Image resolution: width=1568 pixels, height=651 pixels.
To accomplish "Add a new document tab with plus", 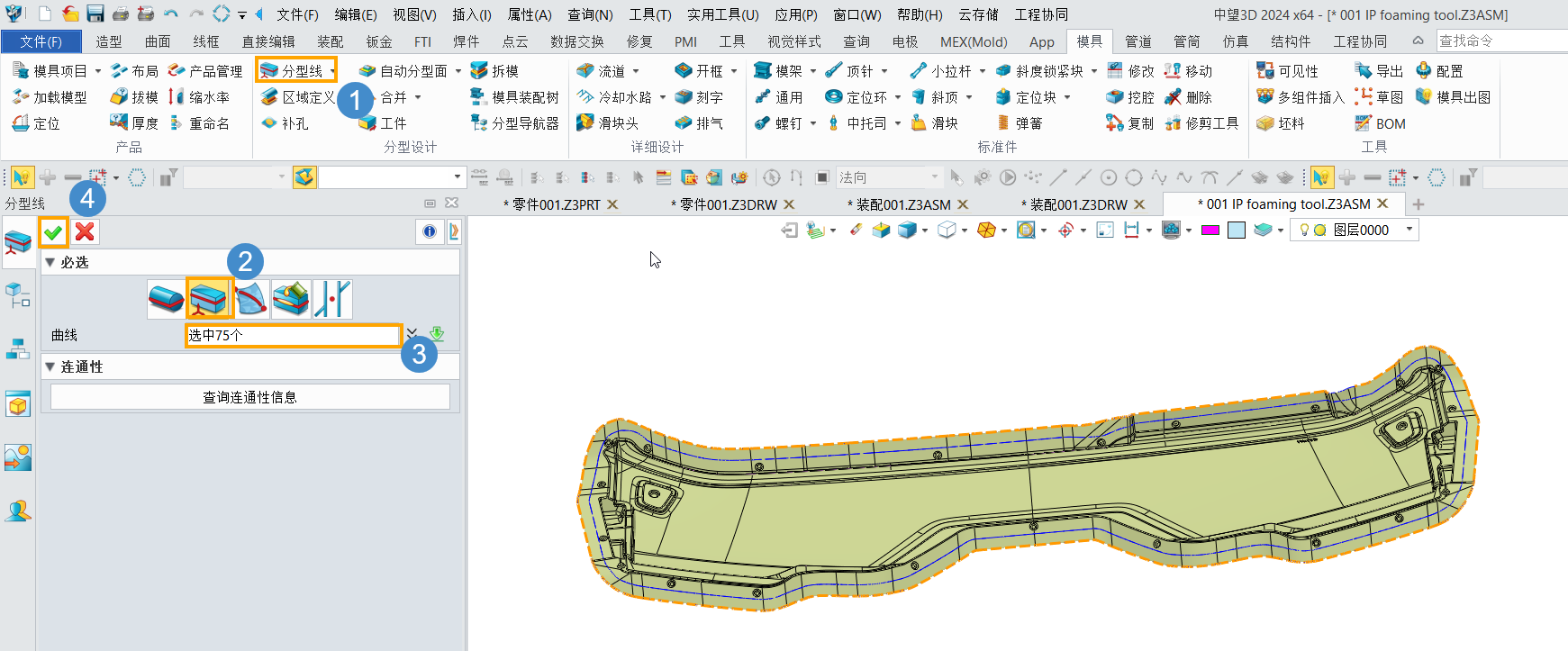I will point(1418,204).
